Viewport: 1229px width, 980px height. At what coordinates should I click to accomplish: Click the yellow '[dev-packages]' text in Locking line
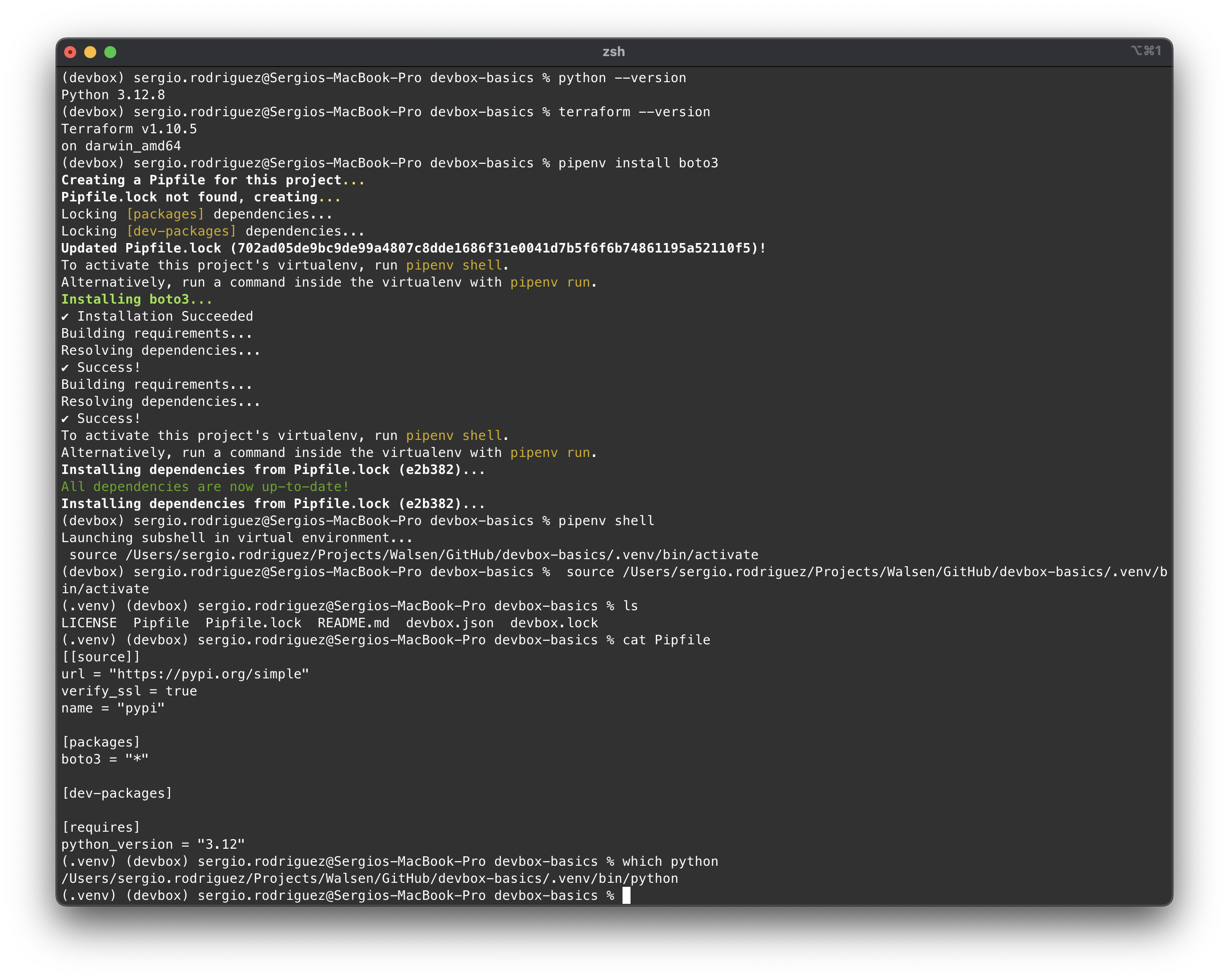[x=181, y=231]
